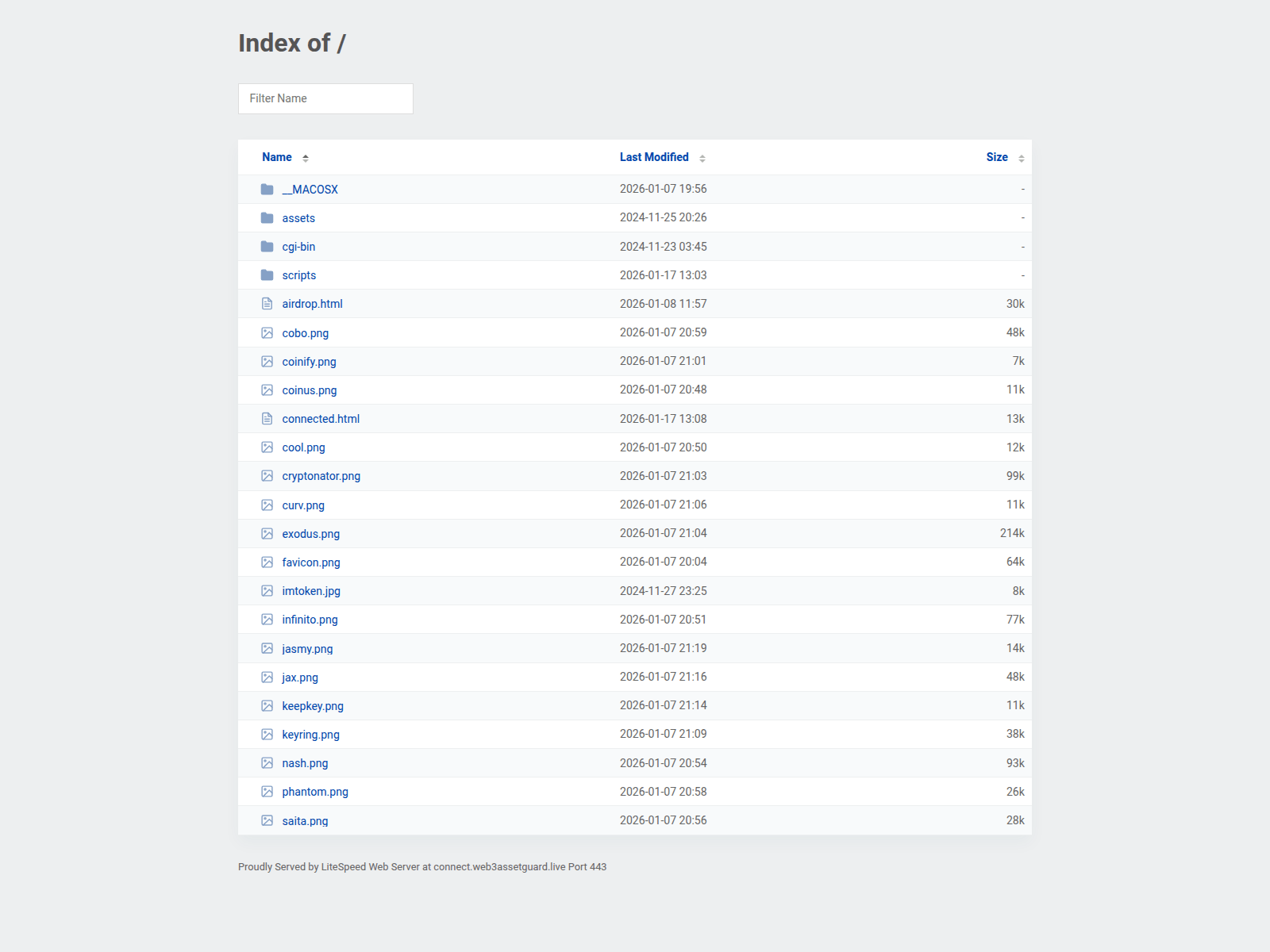The height and width of the screenshot is (952, 1270).
Task: Click the __MACOSX folder icon
Action: 267,190
